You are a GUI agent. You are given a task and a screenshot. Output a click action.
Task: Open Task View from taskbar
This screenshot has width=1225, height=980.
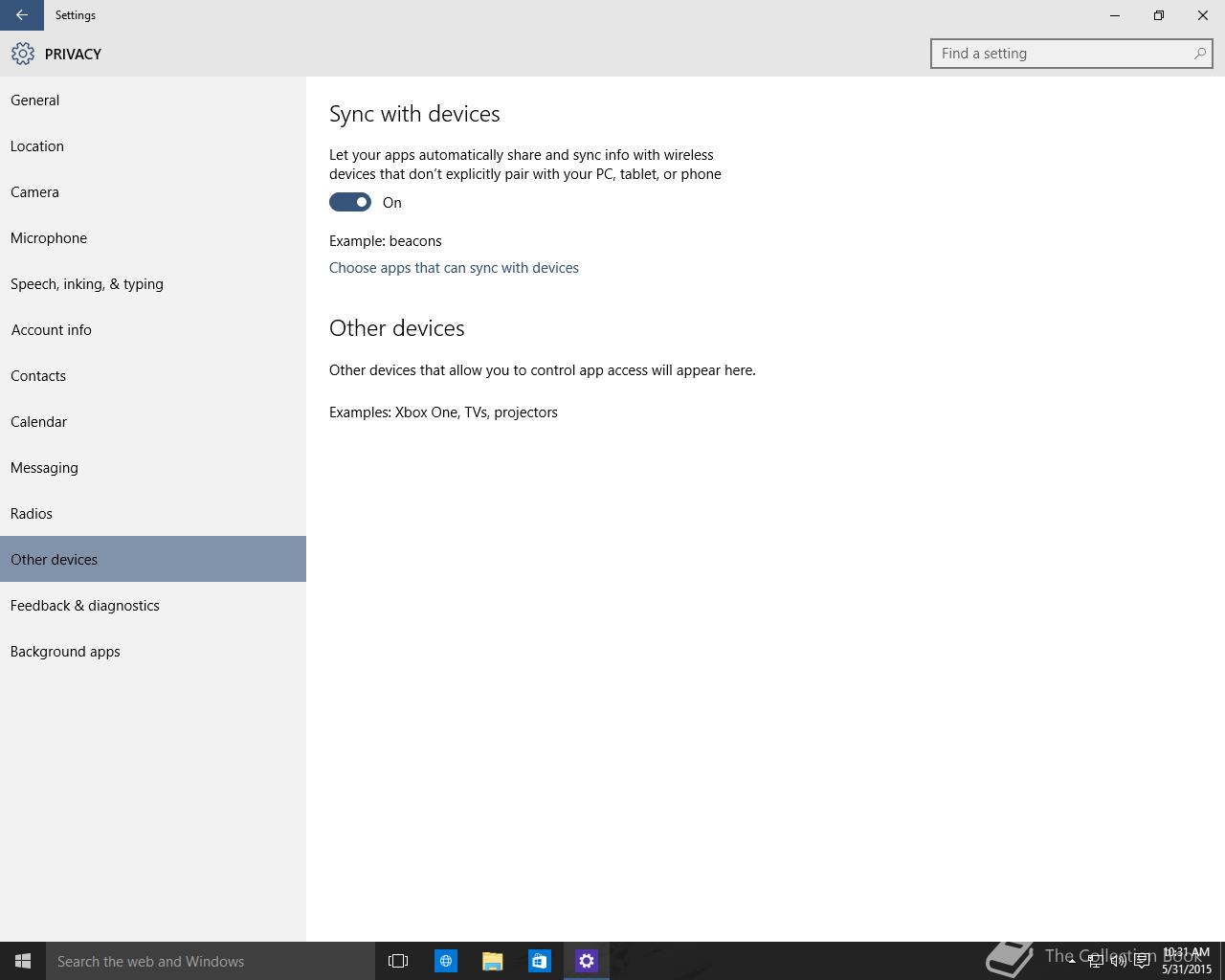398,961
